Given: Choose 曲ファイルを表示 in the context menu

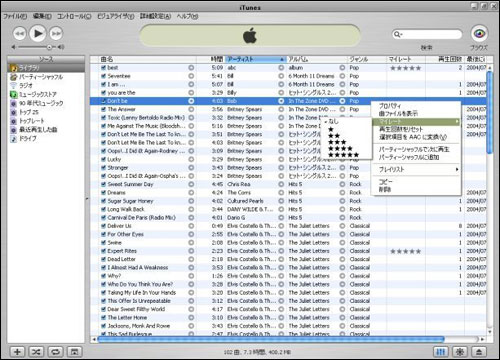Looking at the screenshot, I should click(x=416, y=114).
